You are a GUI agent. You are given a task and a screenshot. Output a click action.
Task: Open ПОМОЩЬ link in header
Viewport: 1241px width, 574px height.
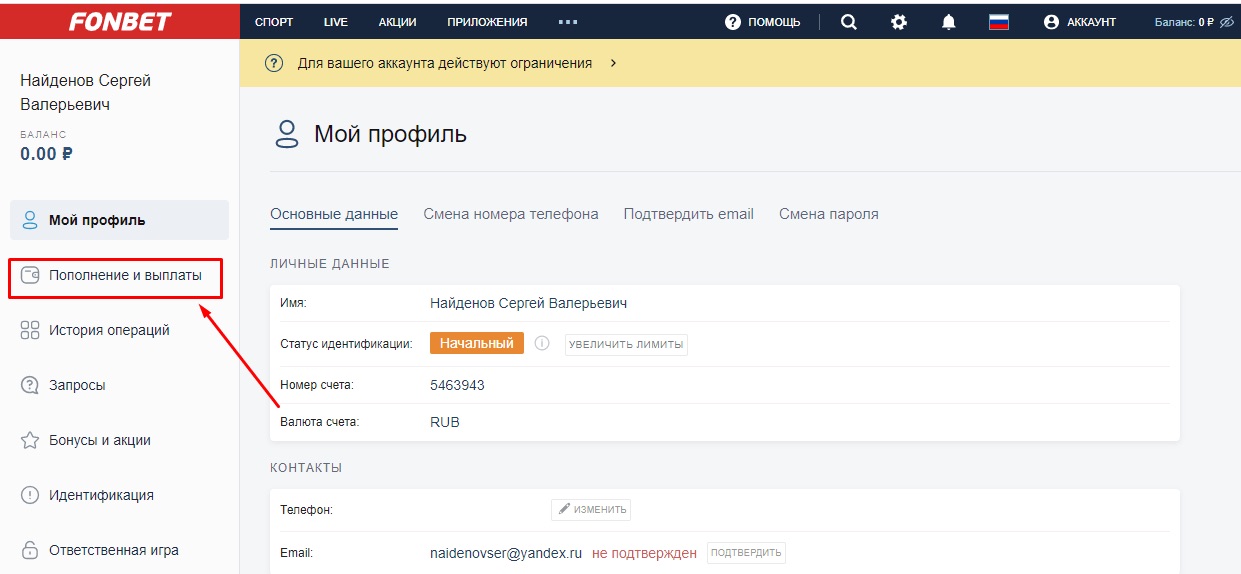point(774,22)
